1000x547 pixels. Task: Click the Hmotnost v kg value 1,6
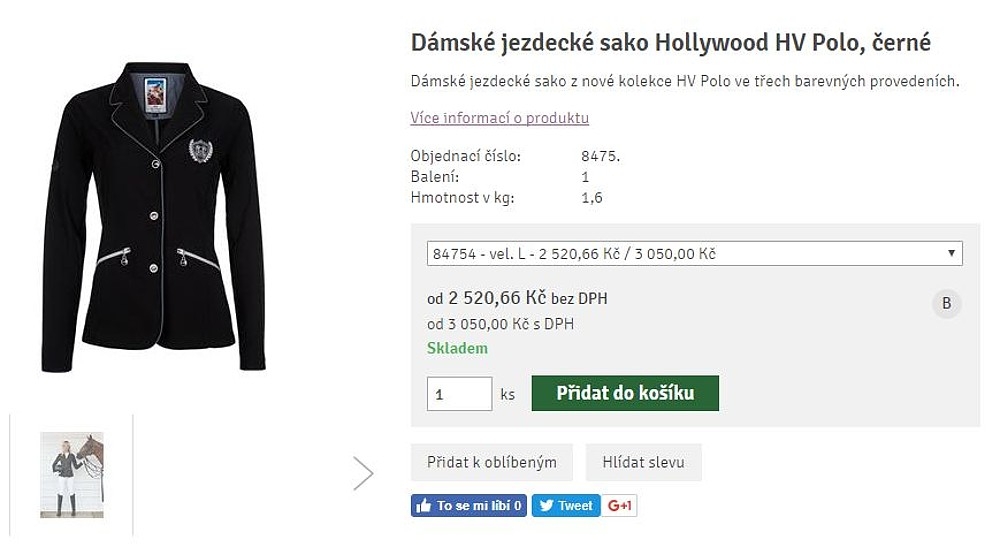(x=592, y=198)
